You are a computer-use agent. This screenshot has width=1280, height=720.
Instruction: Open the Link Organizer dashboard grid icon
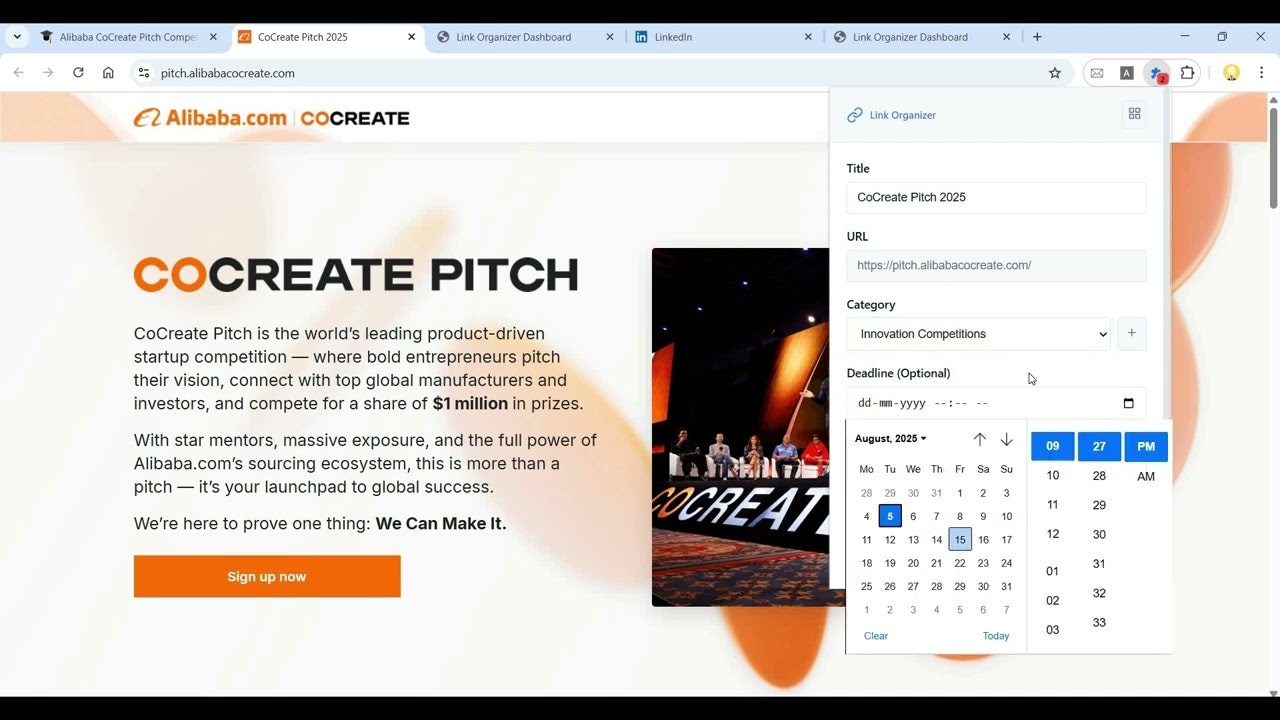(1134, 114)
